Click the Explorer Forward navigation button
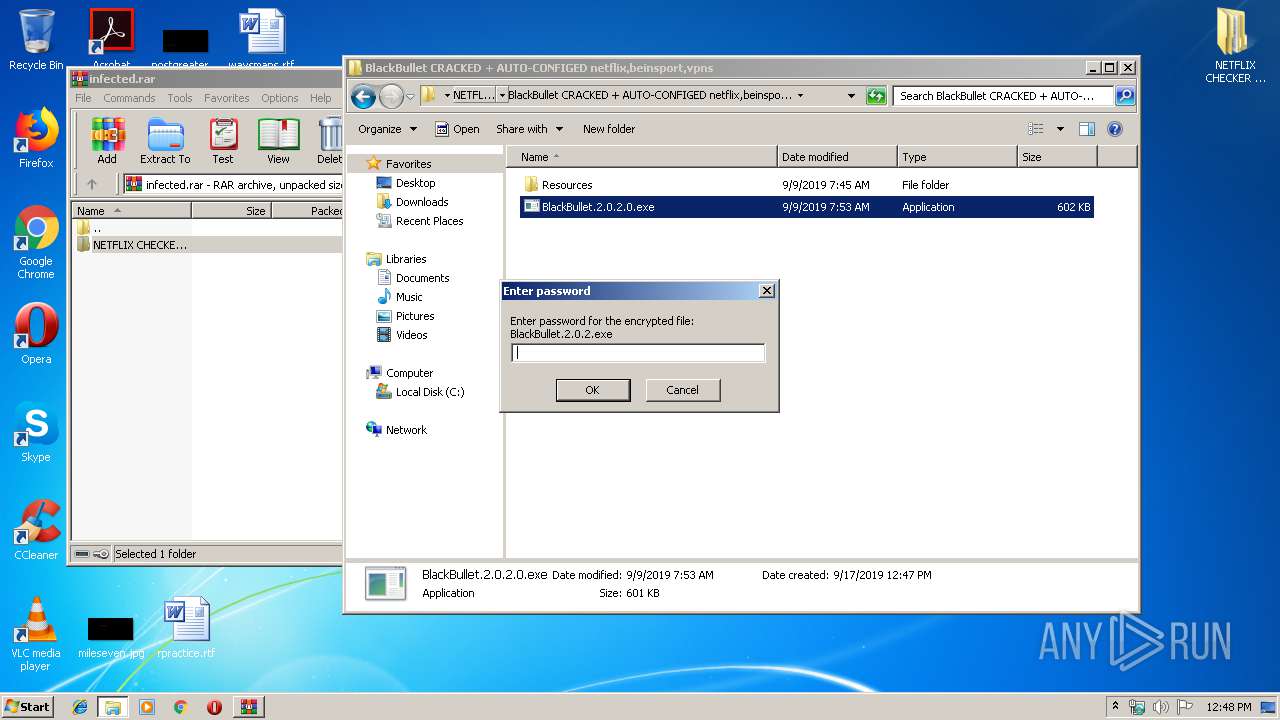Viewport: 1280px width, 720px height. coord(391,96)
